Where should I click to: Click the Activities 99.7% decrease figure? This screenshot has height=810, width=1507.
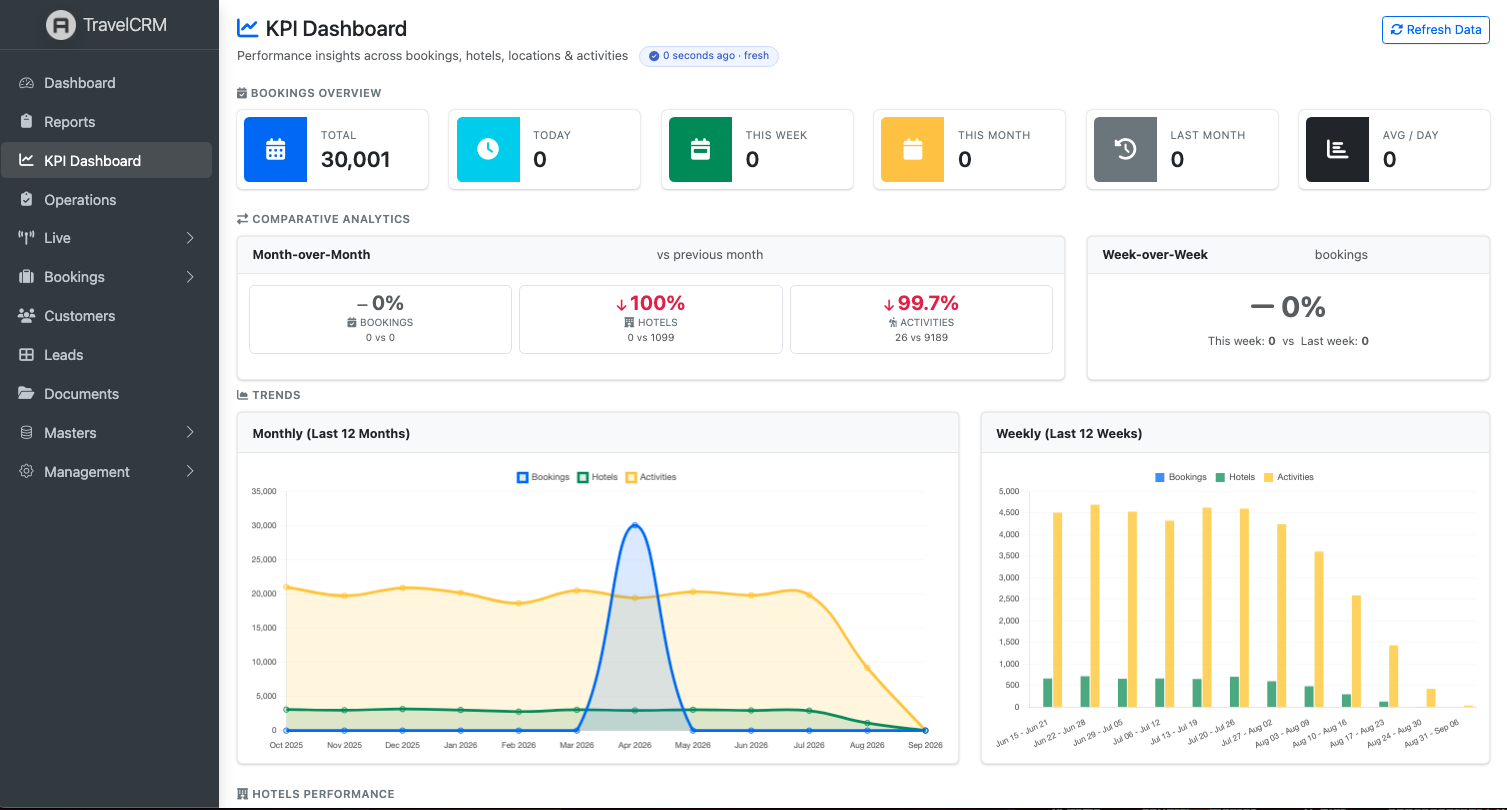point(921,303)
